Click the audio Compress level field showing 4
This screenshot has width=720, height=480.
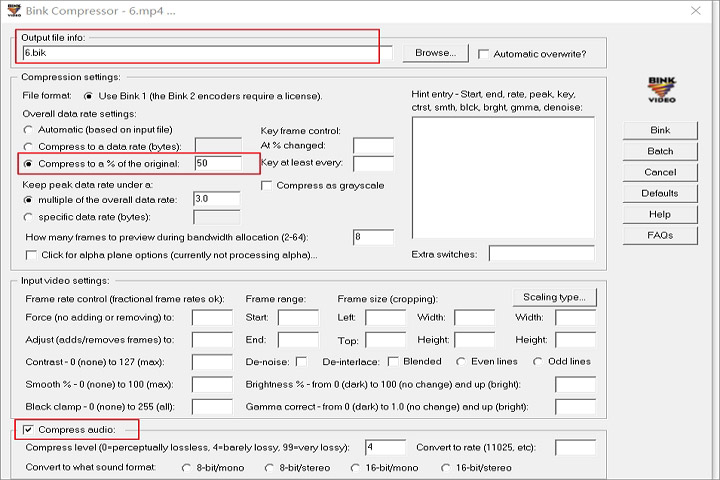[x=386, y=447]
